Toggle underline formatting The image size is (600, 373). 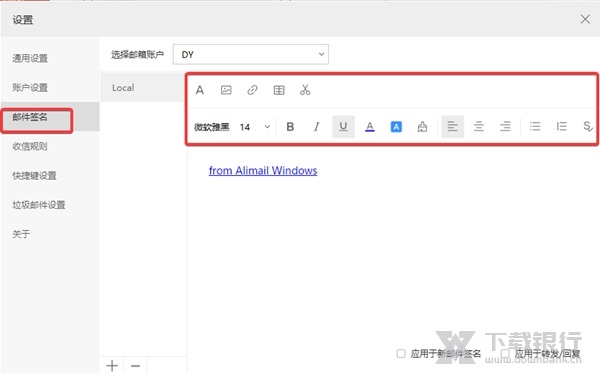(x=343, y=127)
